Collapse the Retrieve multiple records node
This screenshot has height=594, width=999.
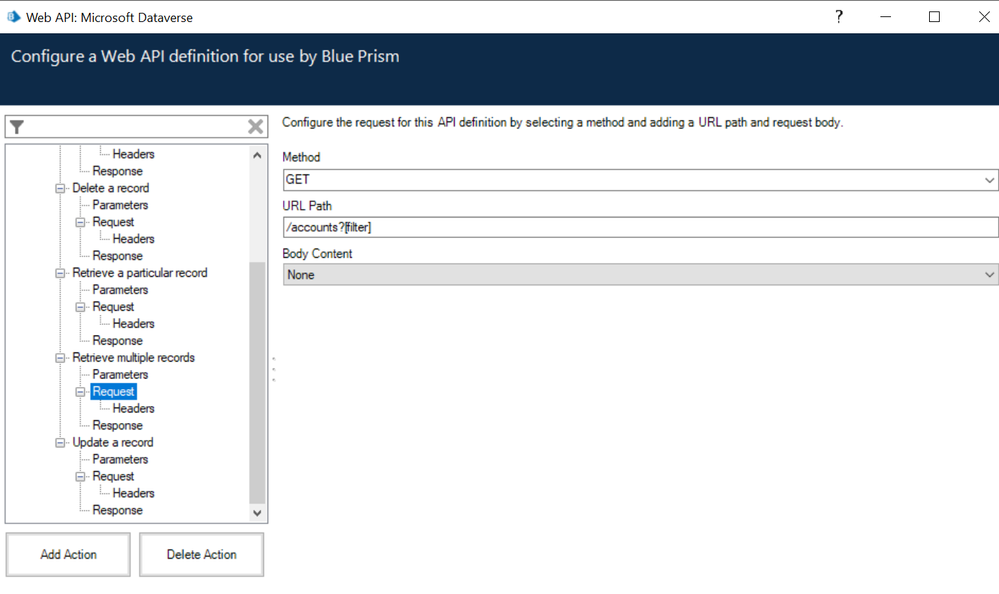tap(61, 358)
